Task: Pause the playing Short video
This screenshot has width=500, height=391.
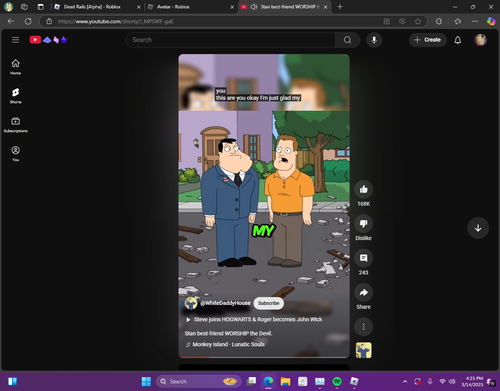Action: (x=264, y=205)
